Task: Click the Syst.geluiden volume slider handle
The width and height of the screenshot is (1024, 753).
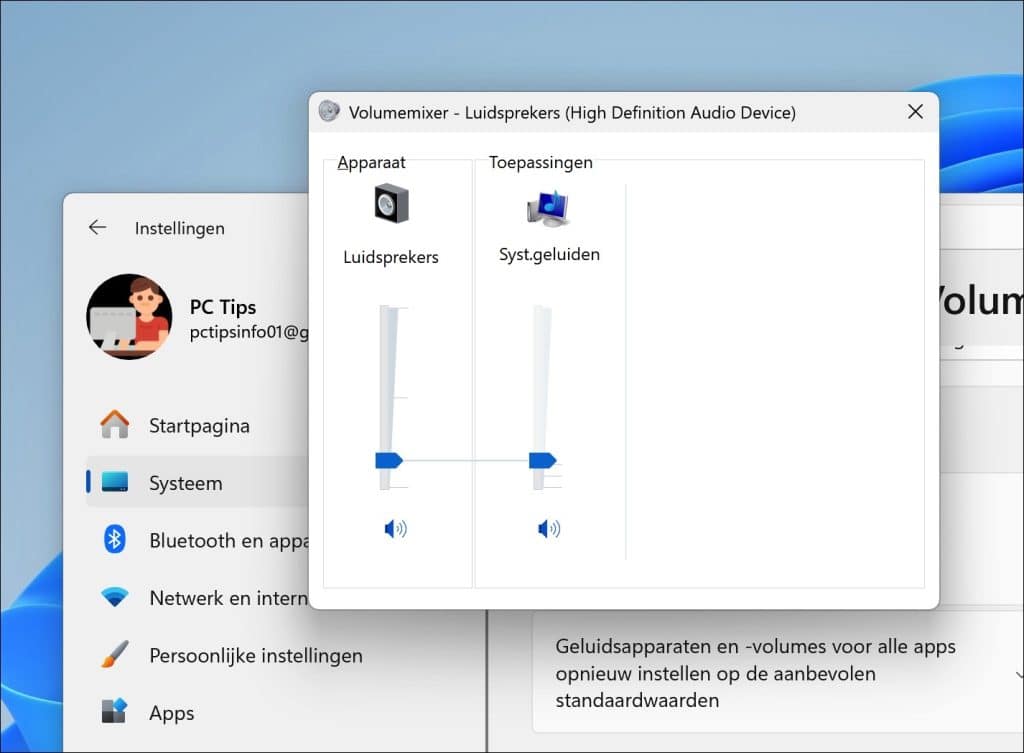Action: 542,460
